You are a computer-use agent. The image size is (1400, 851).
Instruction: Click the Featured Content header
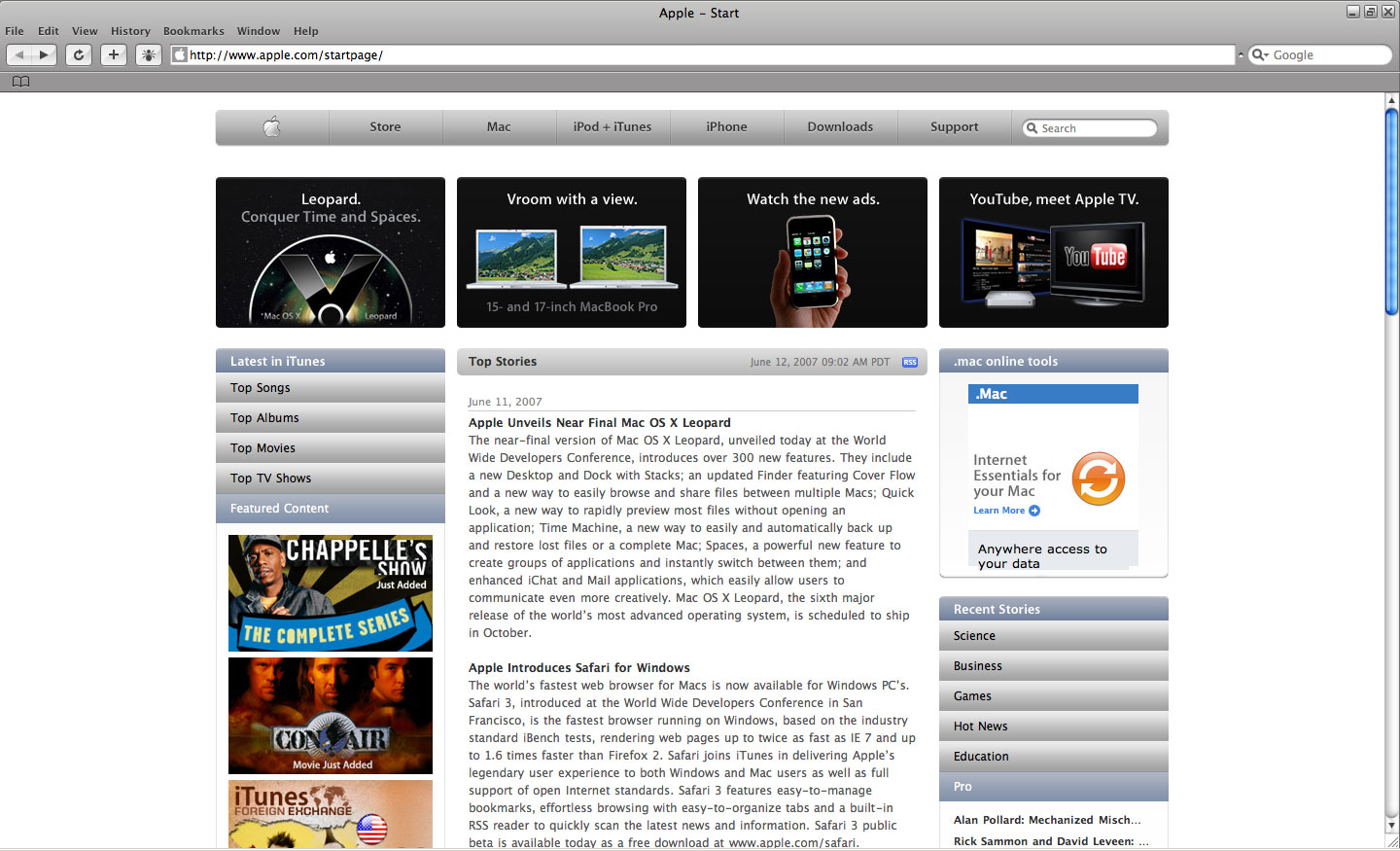pyautogui.click(x=331, y=509)
